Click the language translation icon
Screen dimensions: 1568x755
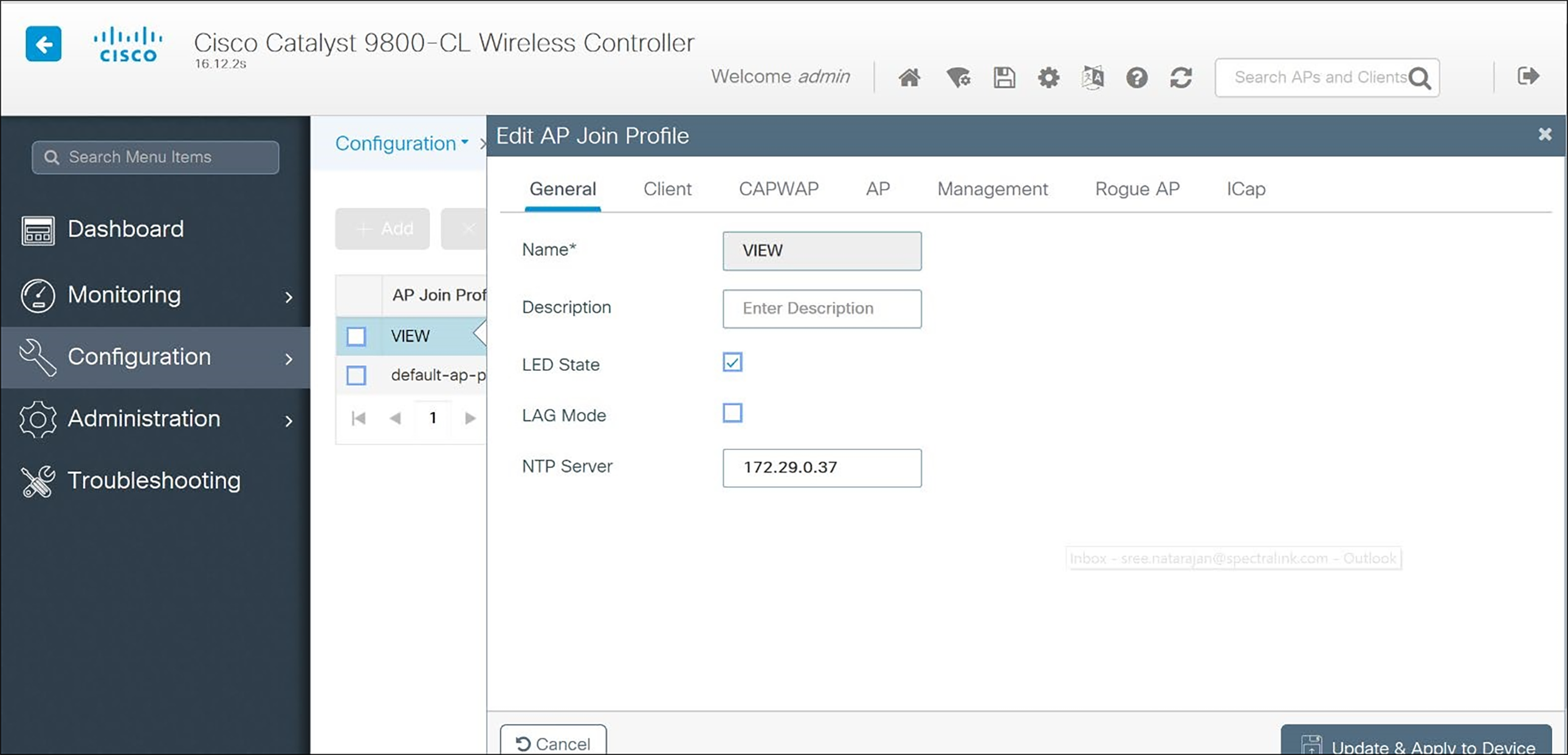(x=1092, y=77)
